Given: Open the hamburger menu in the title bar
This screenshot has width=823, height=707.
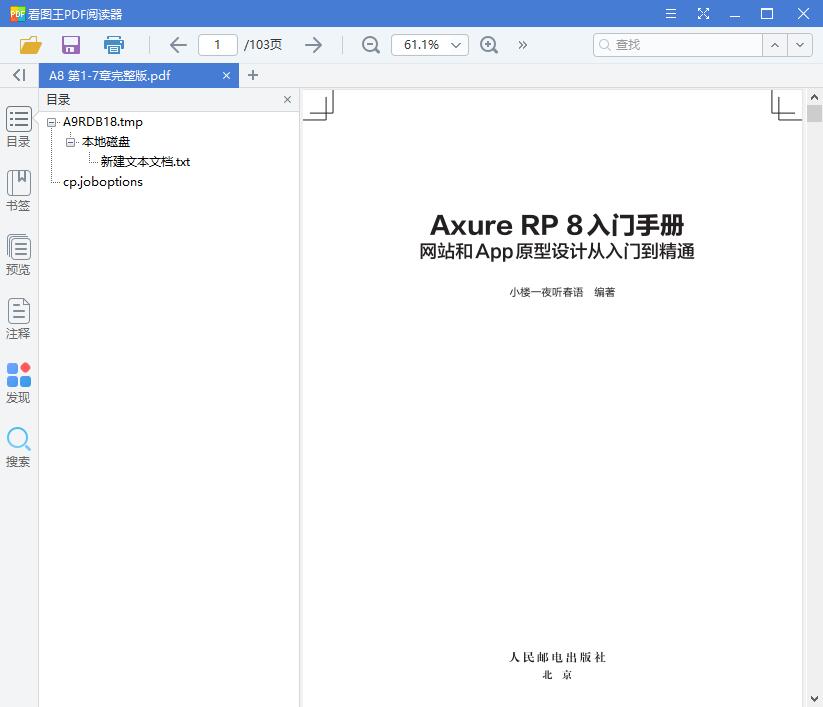Looking at the screenshot, I should 670,13.
